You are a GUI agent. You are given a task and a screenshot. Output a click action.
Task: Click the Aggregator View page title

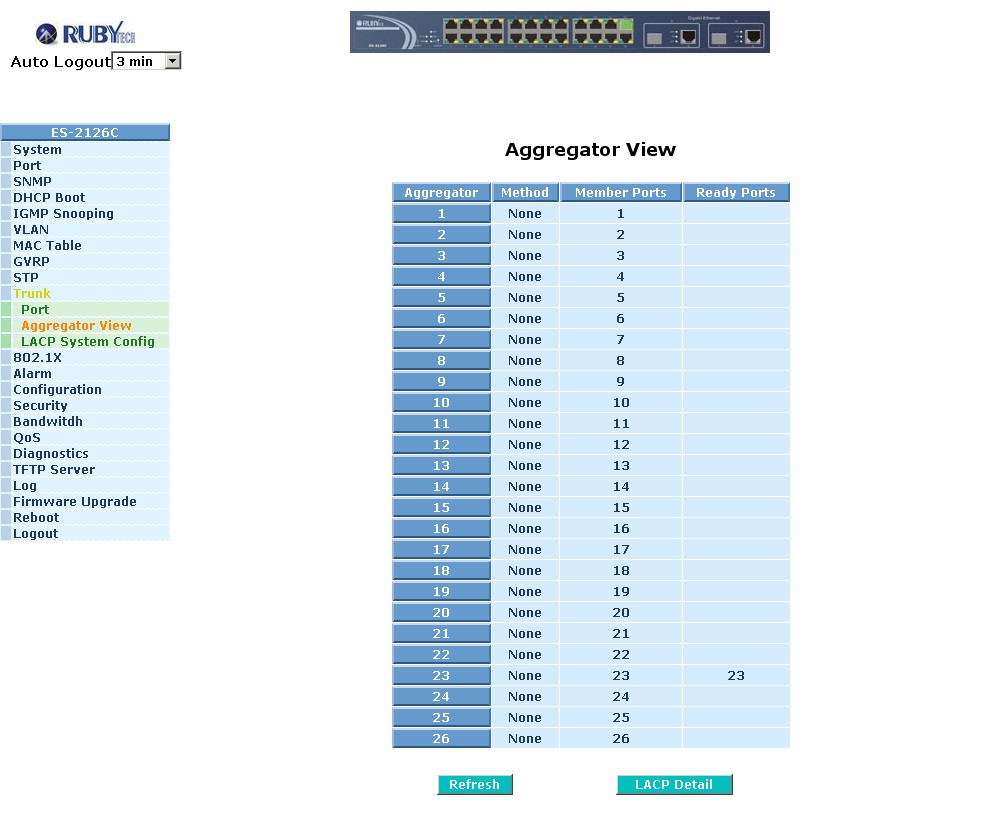coord(590,150)
